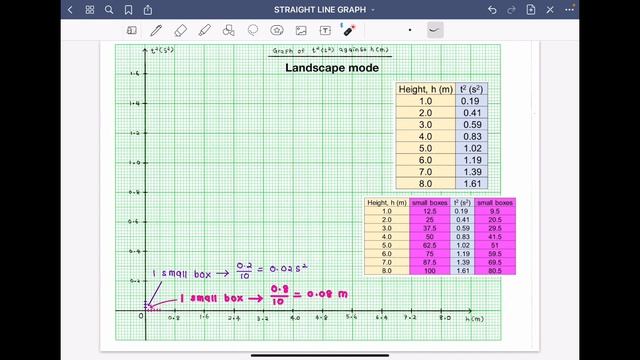Tap the handwritten 0.08 m result
This screenshot has height=360, width=640.
(x=327, y=294)
